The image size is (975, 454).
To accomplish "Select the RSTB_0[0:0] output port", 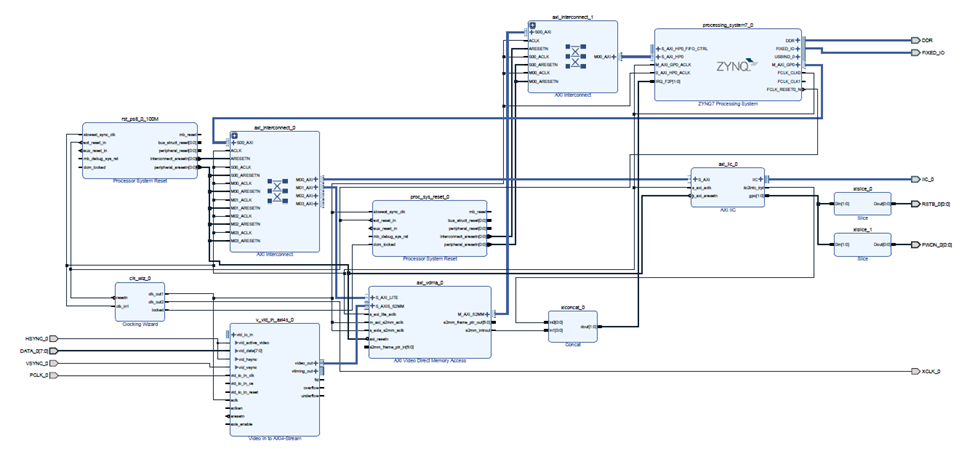I will pos(912,203).
